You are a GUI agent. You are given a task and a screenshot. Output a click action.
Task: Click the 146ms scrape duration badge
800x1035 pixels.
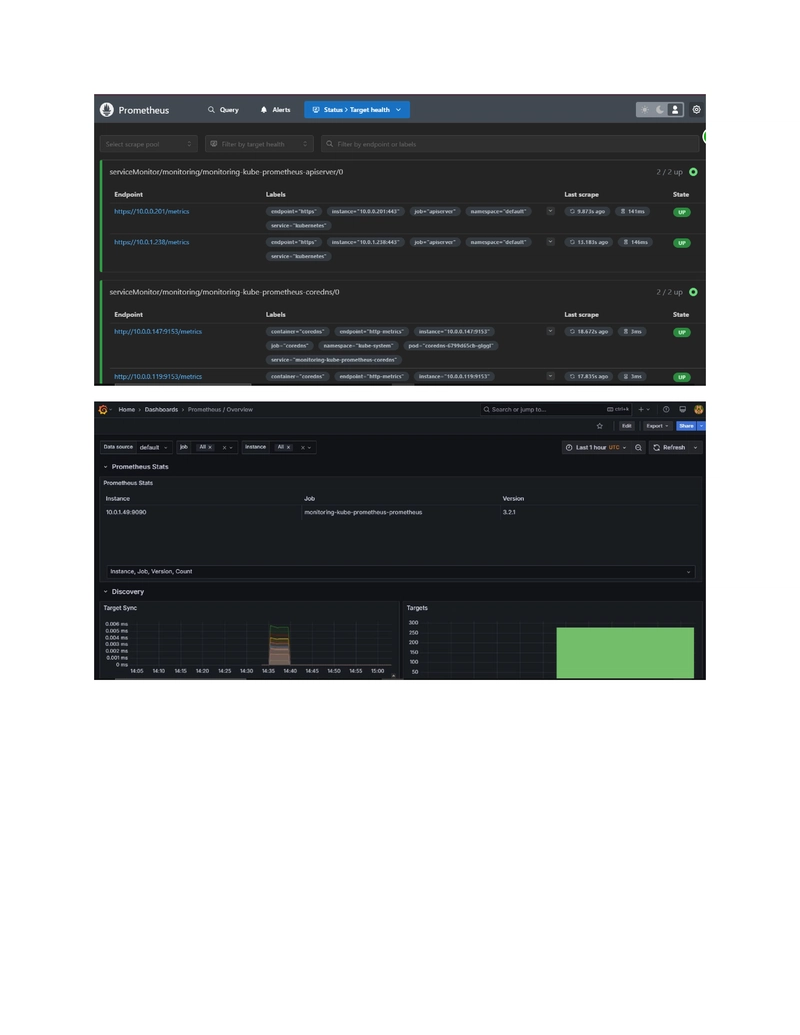(x=636, y=242)
